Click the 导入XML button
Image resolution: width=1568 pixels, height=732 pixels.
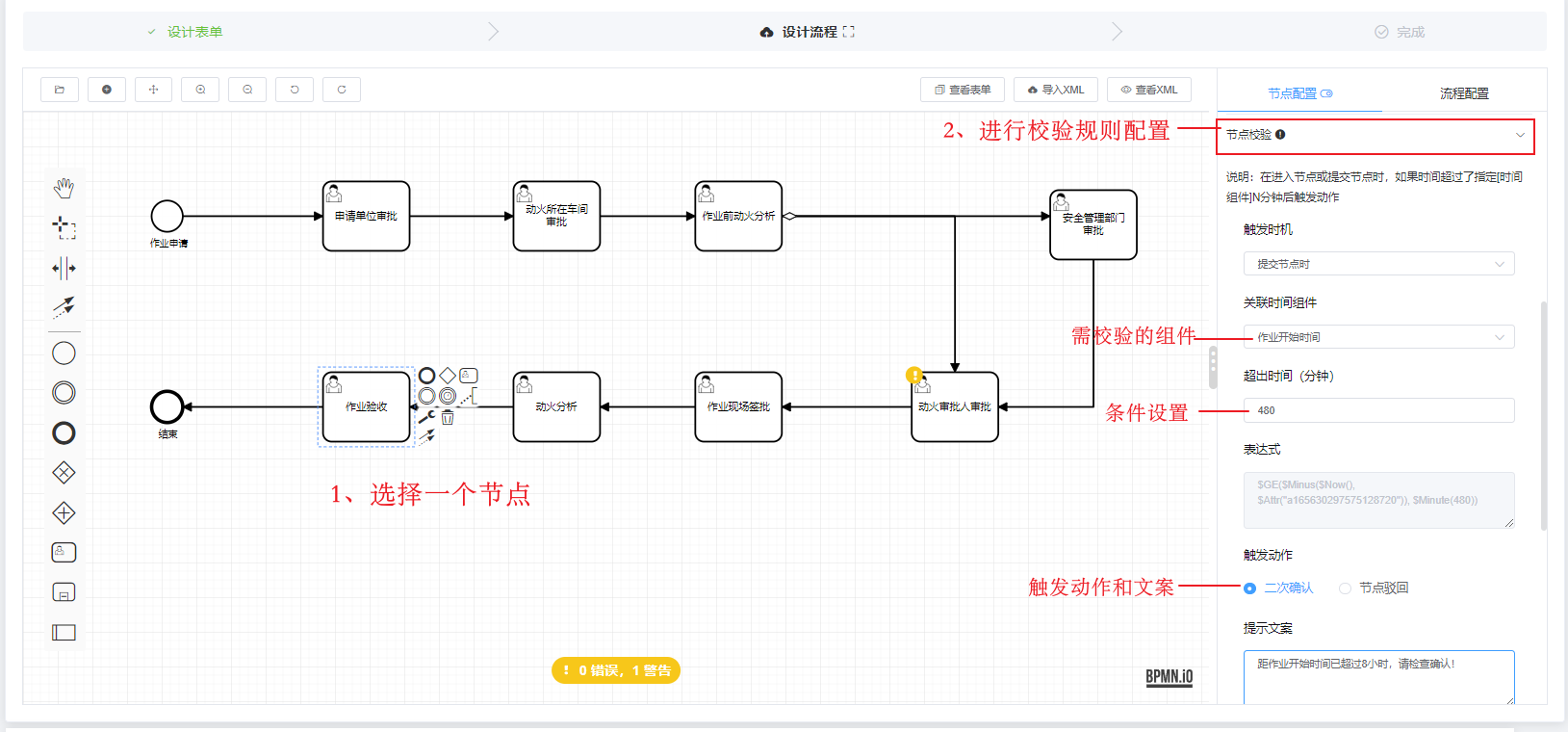pos(1056,90)
